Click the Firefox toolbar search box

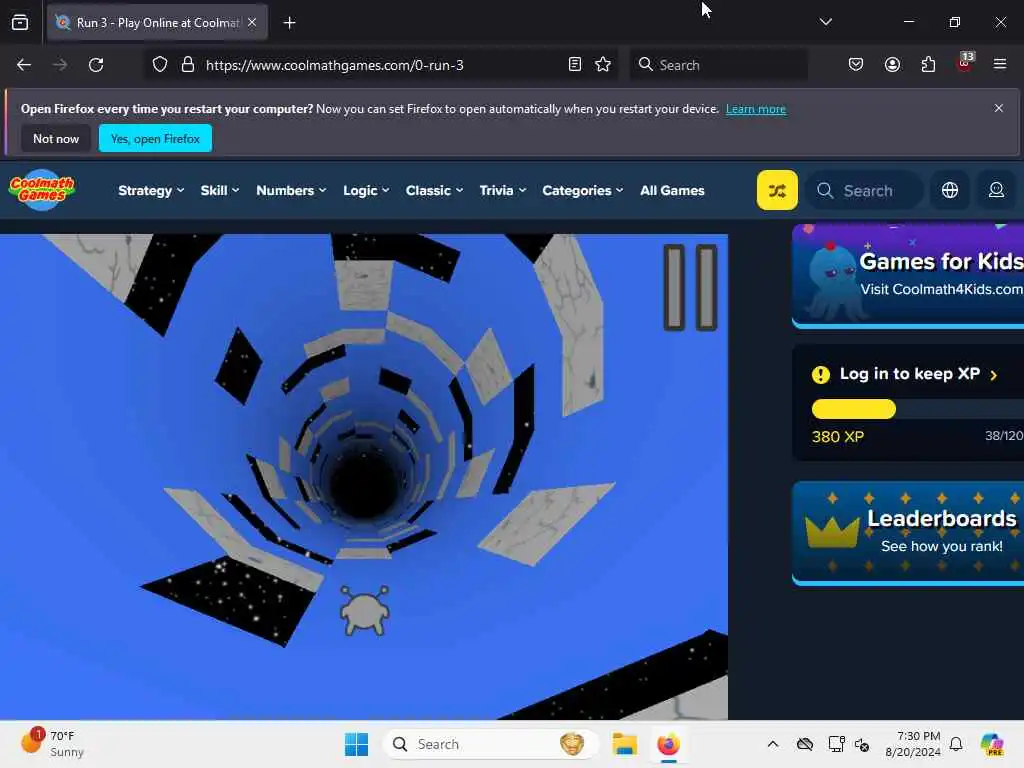(718, 65)
